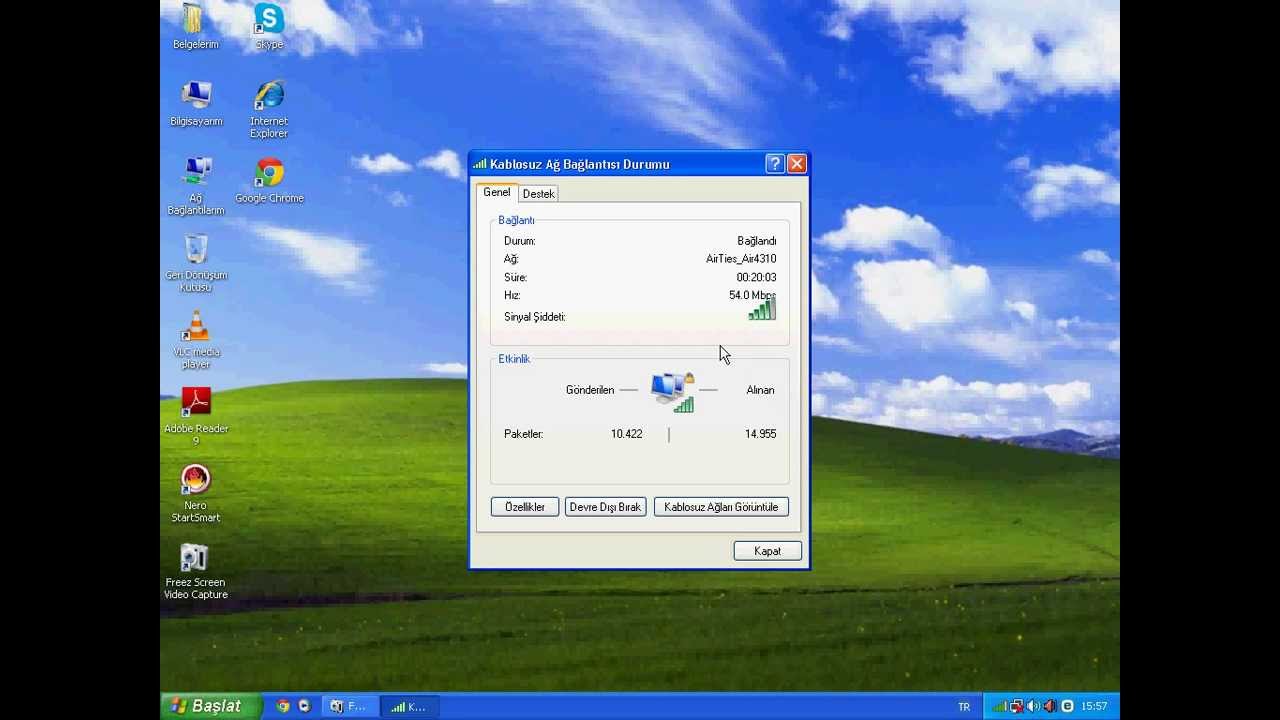Click the Kablosuz taskbar button
This screenshot has width=1280, height=720.
pyautogui.click(x=409, y=706)
